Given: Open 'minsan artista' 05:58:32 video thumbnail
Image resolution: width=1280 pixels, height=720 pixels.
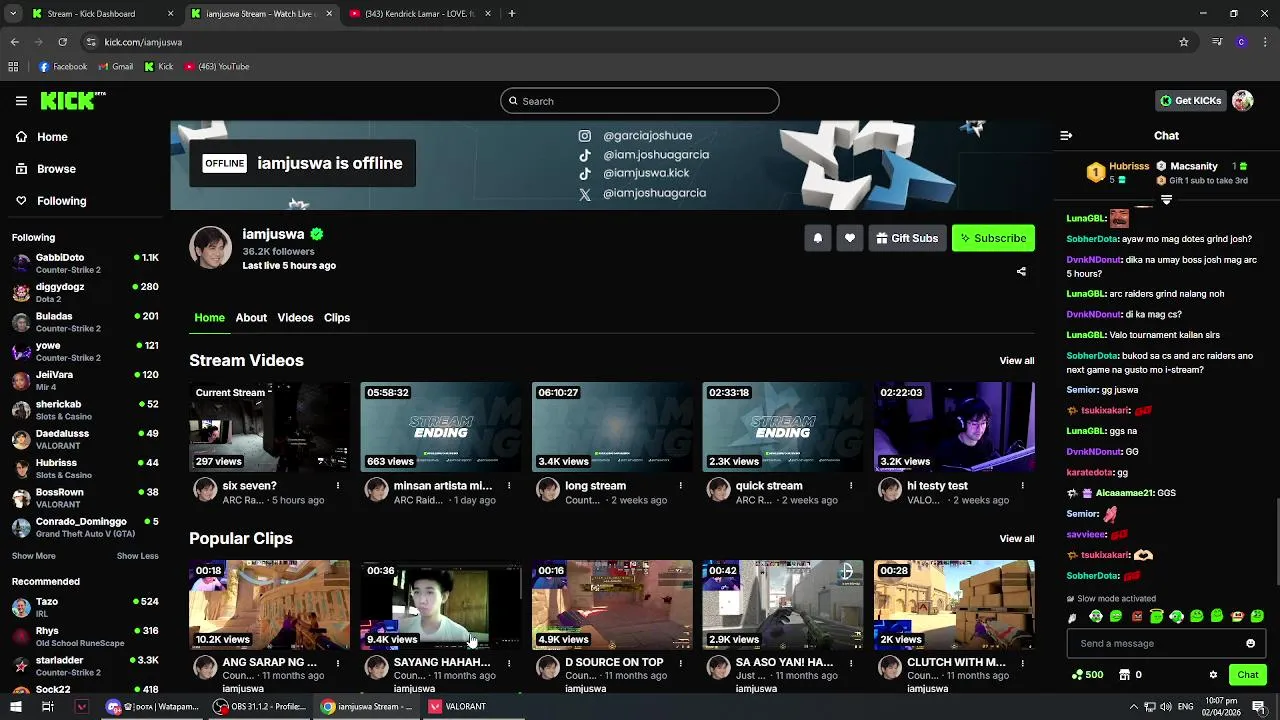Looking at the screenshot, I should point(441,426).
